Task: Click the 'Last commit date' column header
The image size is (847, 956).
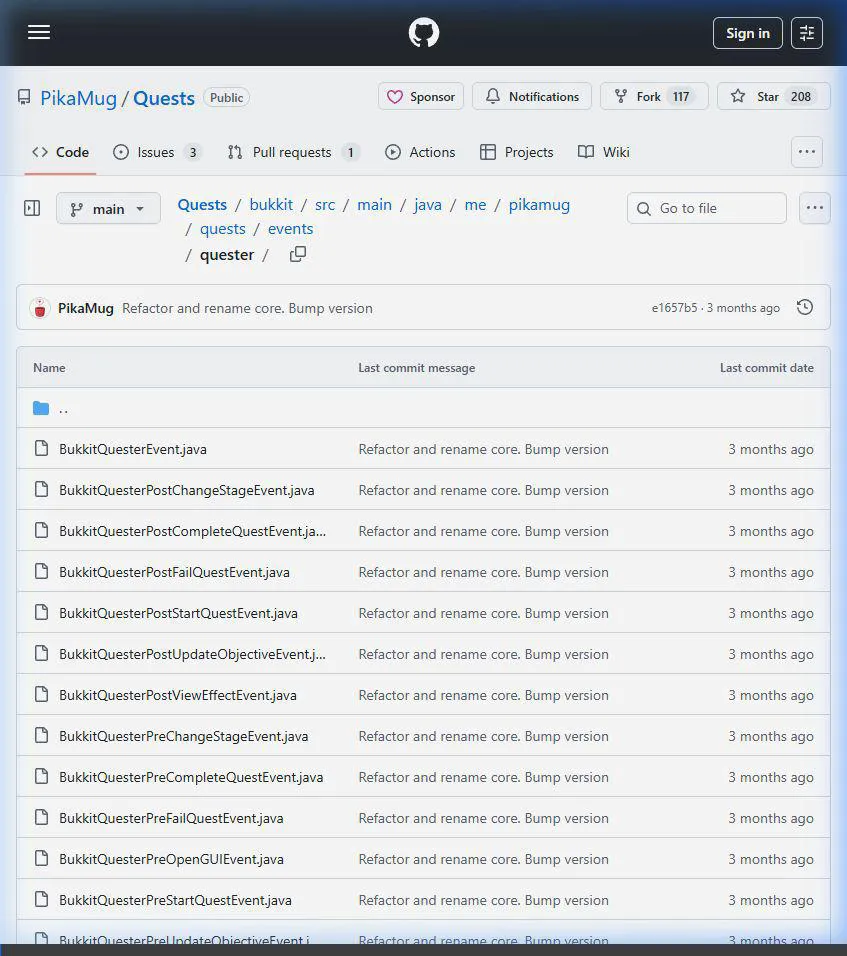Action: click(767, 368)
